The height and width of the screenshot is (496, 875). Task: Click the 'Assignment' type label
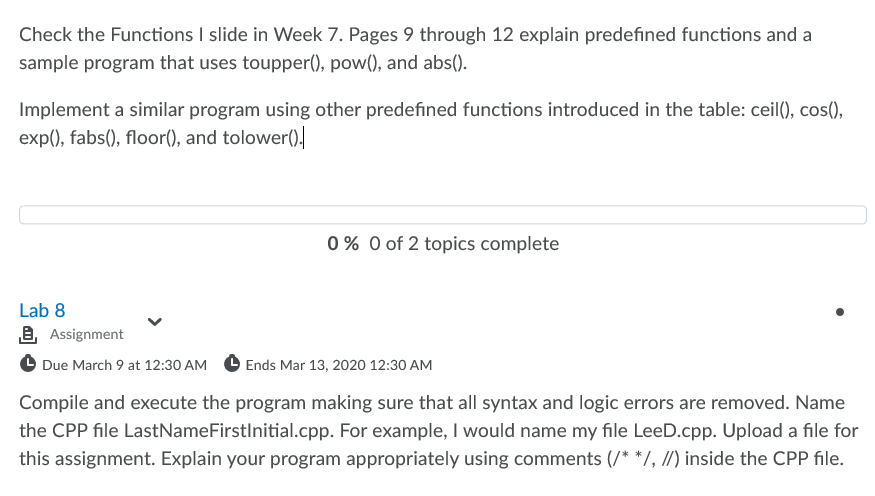click(x=86, y=334)
